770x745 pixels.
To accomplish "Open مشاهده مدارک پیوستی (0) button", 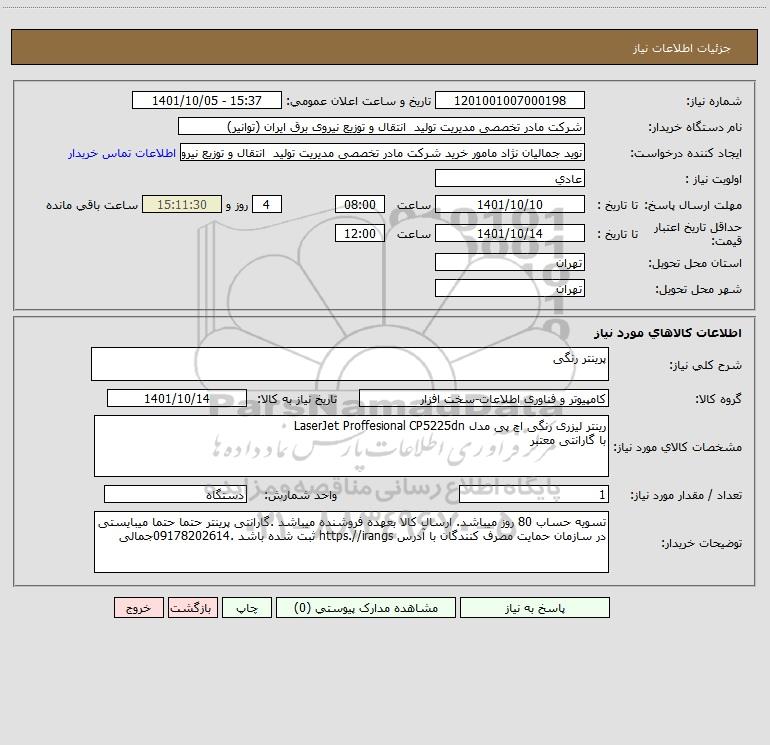I will click(366, 607).
